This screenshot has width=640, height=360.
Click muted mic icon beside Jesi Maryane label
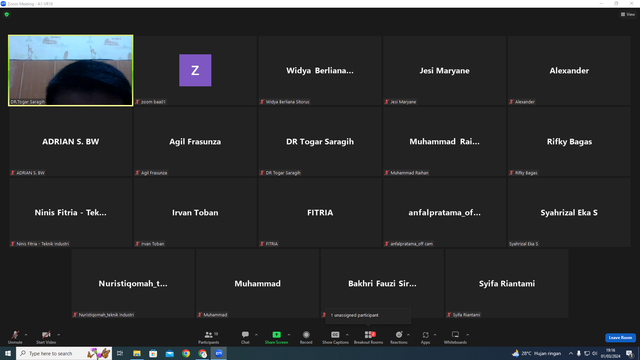pos(387,102)
